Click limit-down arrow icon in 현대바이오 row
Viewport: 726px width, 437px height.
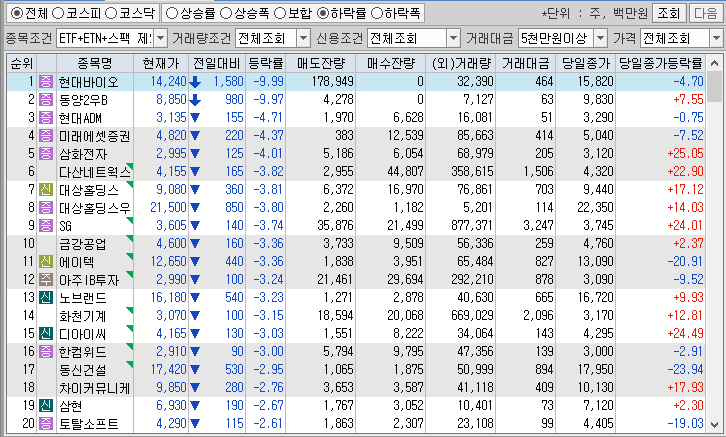(195, 82)
